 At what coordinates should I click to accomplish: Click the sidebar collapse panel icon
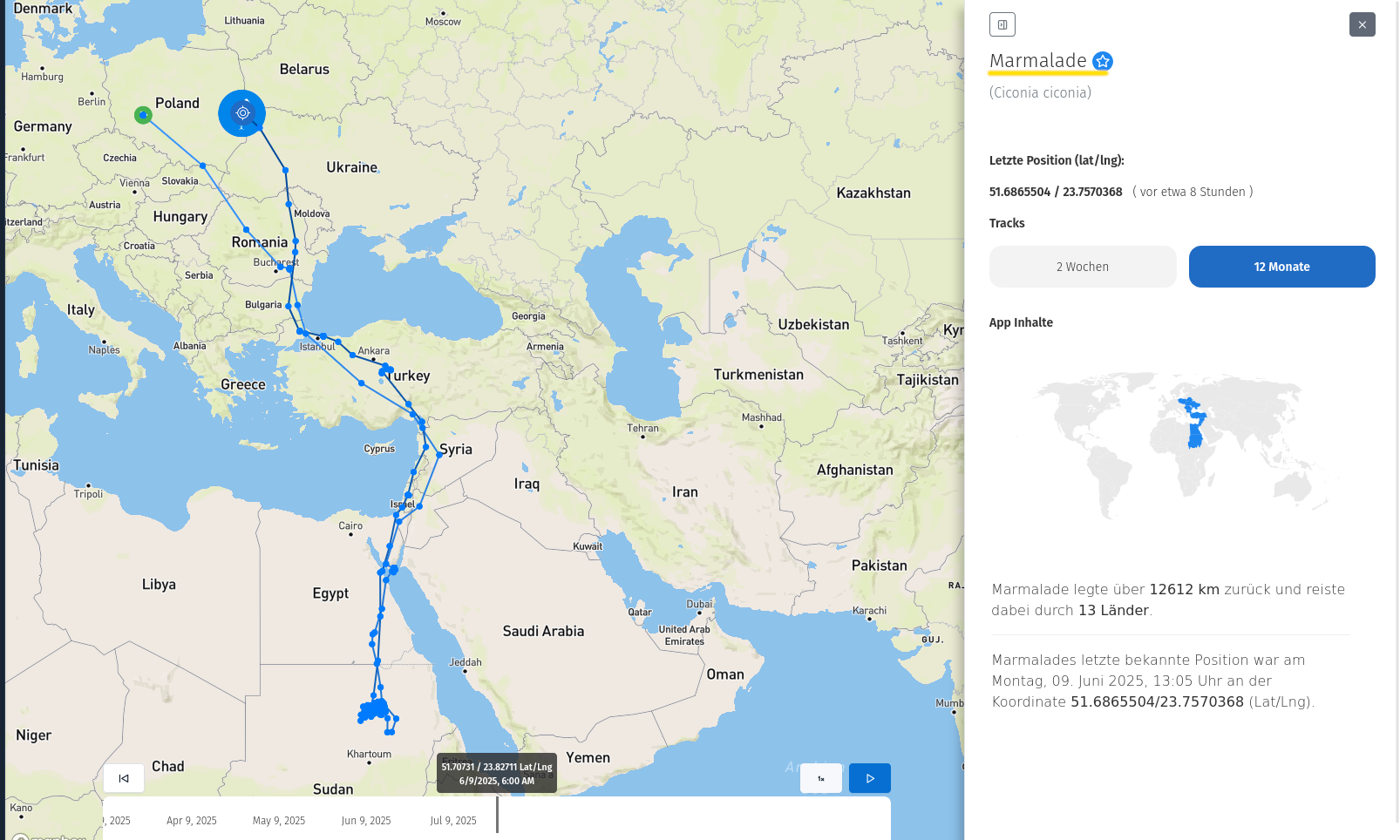[x=1002, y=24]
